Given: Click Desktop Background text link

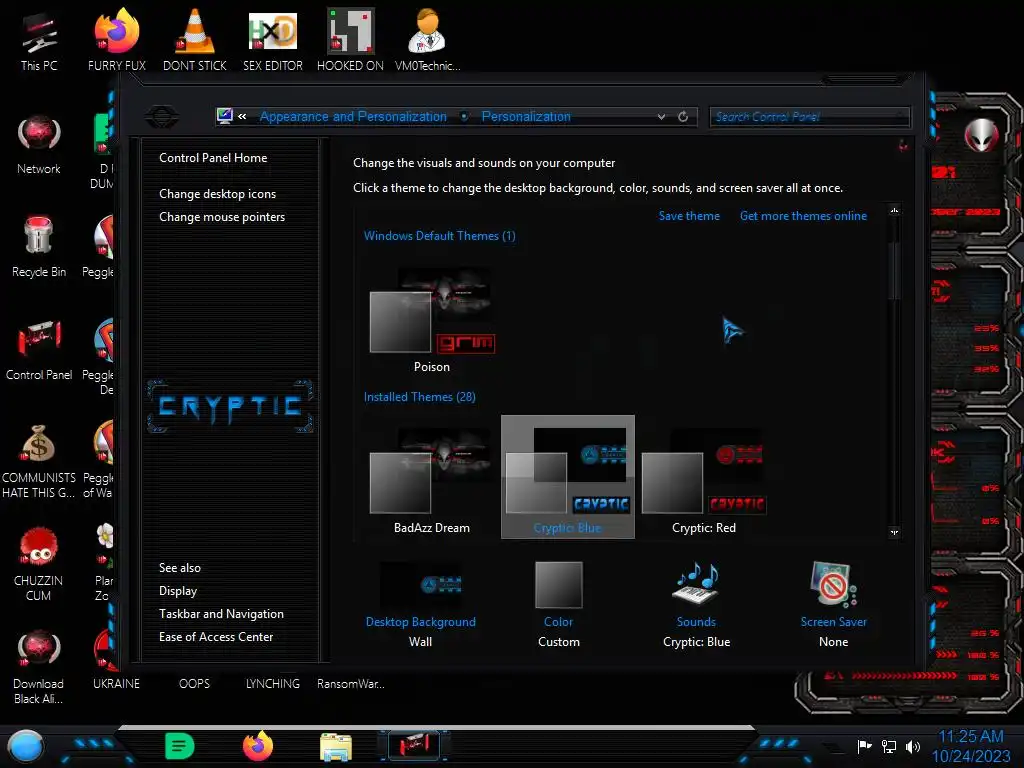Looking at the screenshot, I should point(421,622).
